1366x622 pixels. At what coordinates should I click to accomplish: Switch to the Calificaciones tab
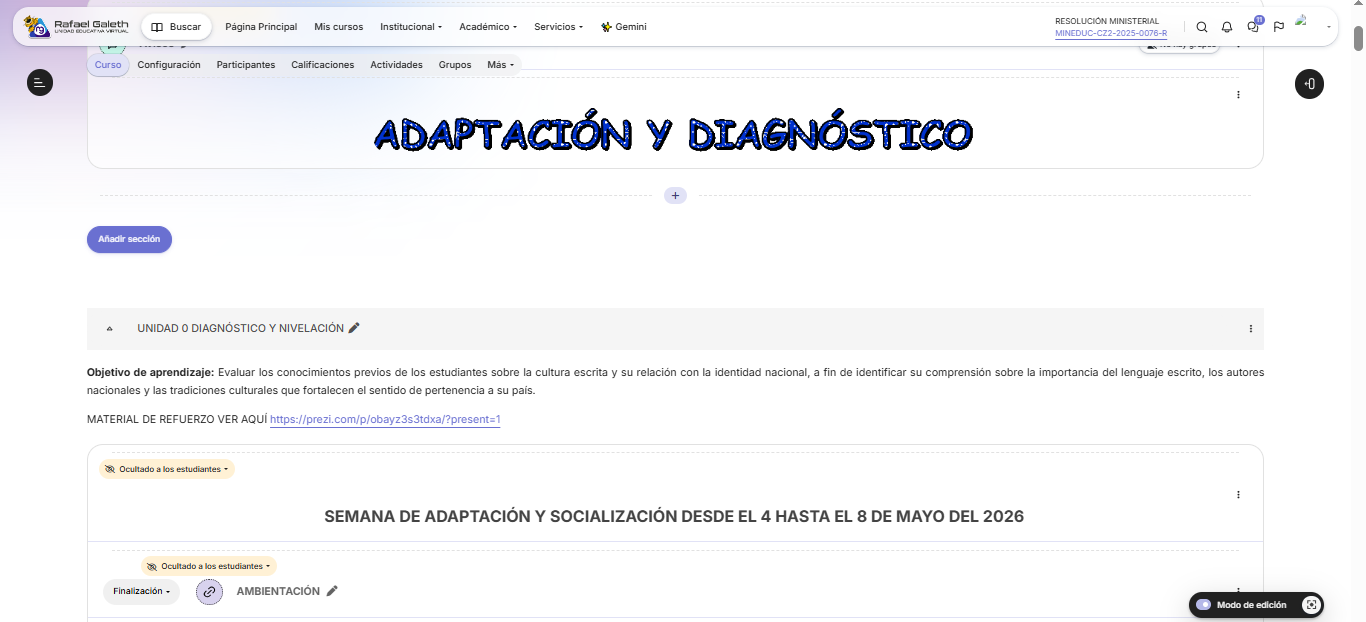(x=322, y=65)
